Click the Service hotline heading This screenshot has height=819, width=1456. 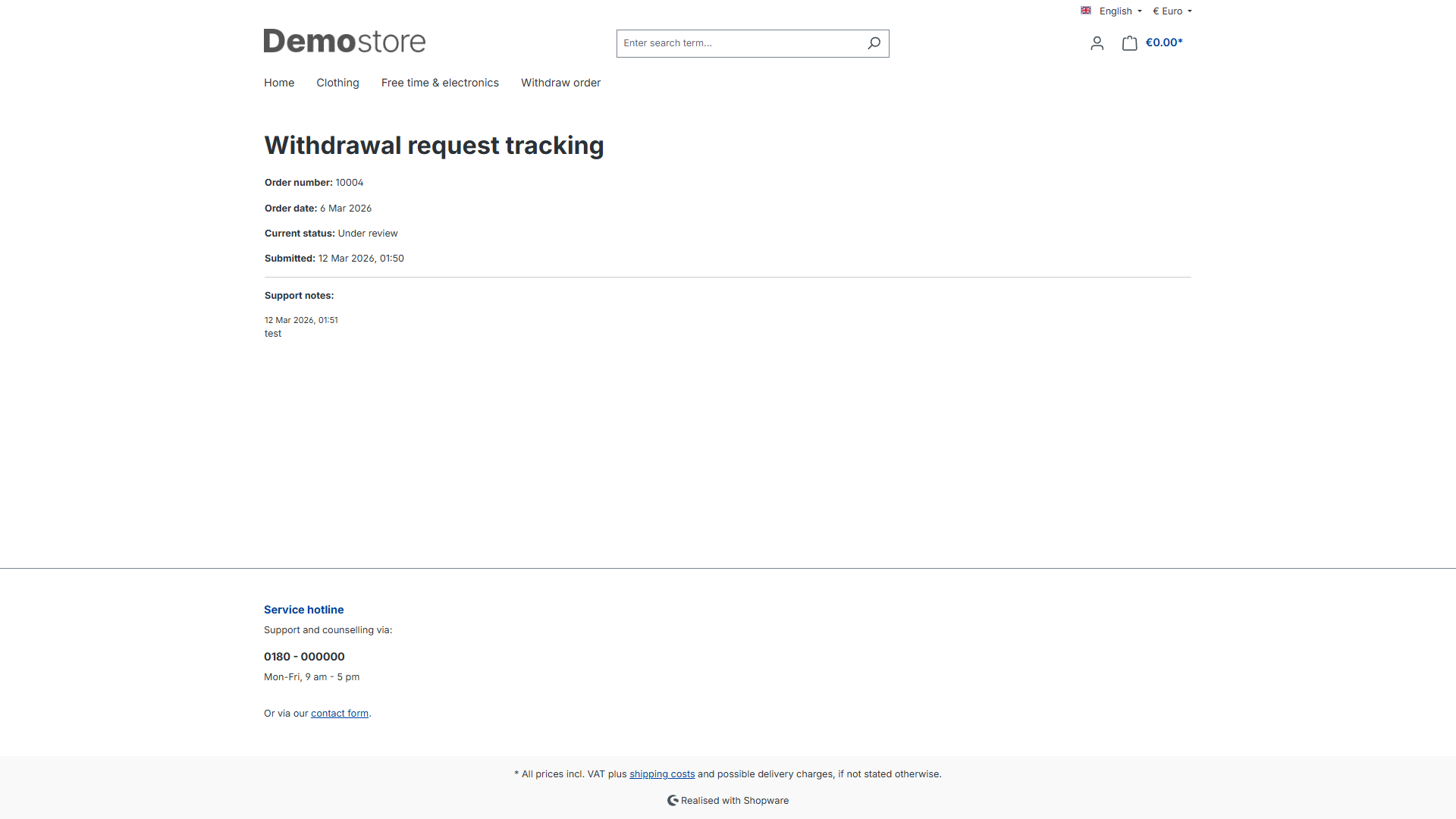303,610
